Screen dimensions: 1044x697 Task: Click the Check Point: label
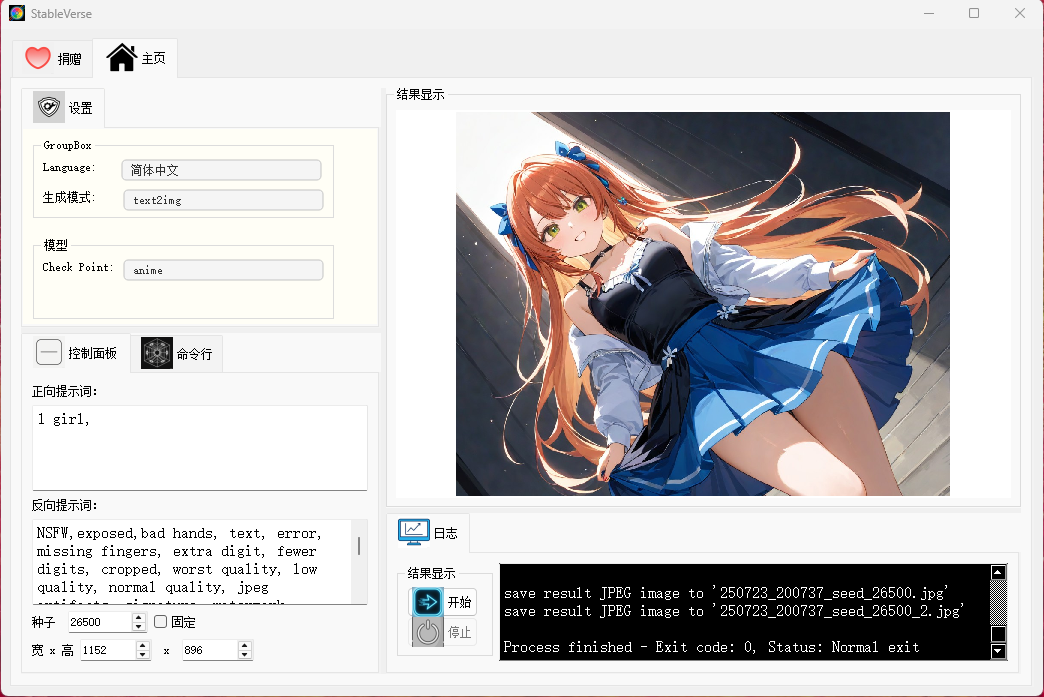point(77,267)
